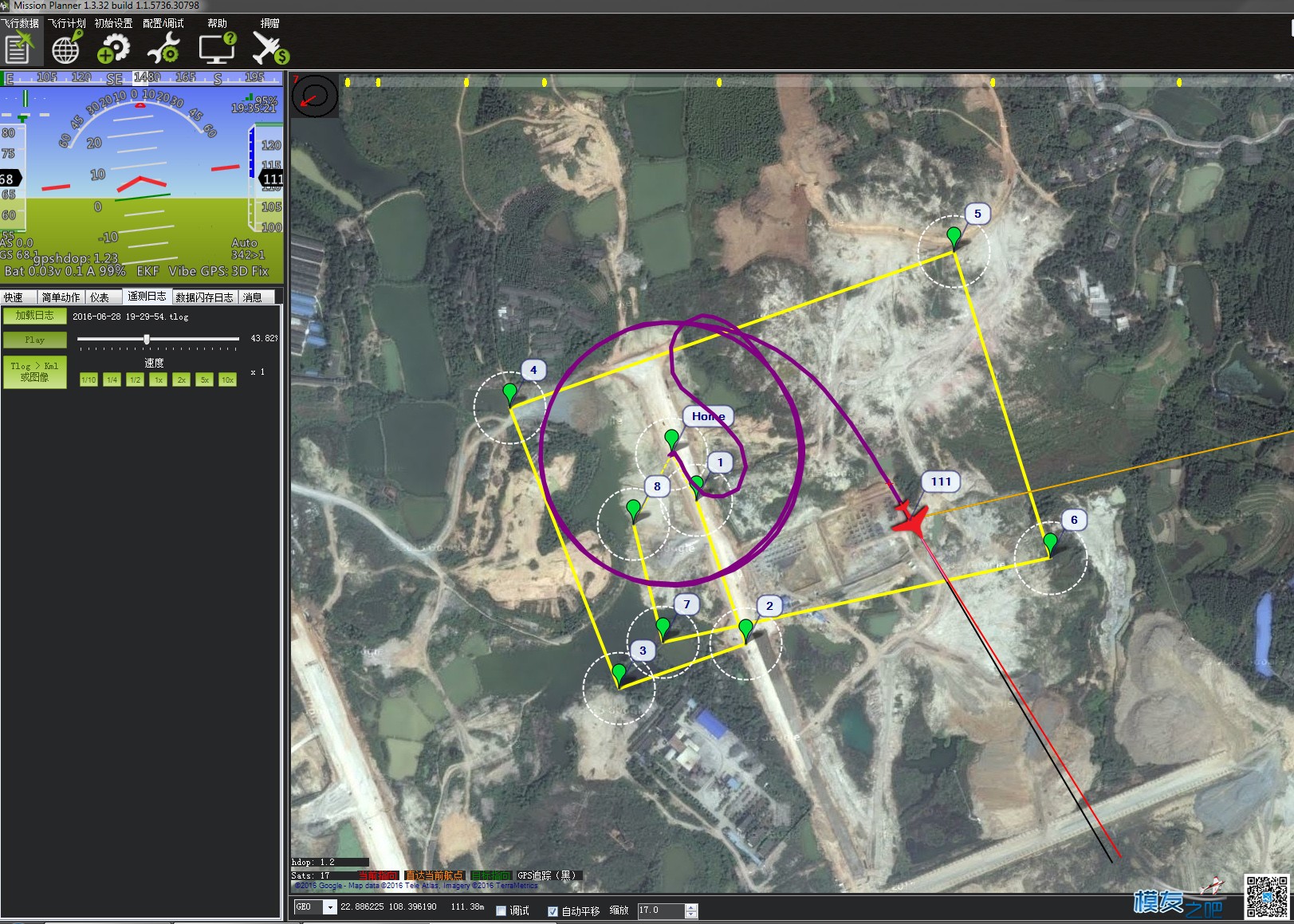The height and width of the screenshot is (924, 1294).
Task: Click the 加载日志 load log button
Action: 34,316
